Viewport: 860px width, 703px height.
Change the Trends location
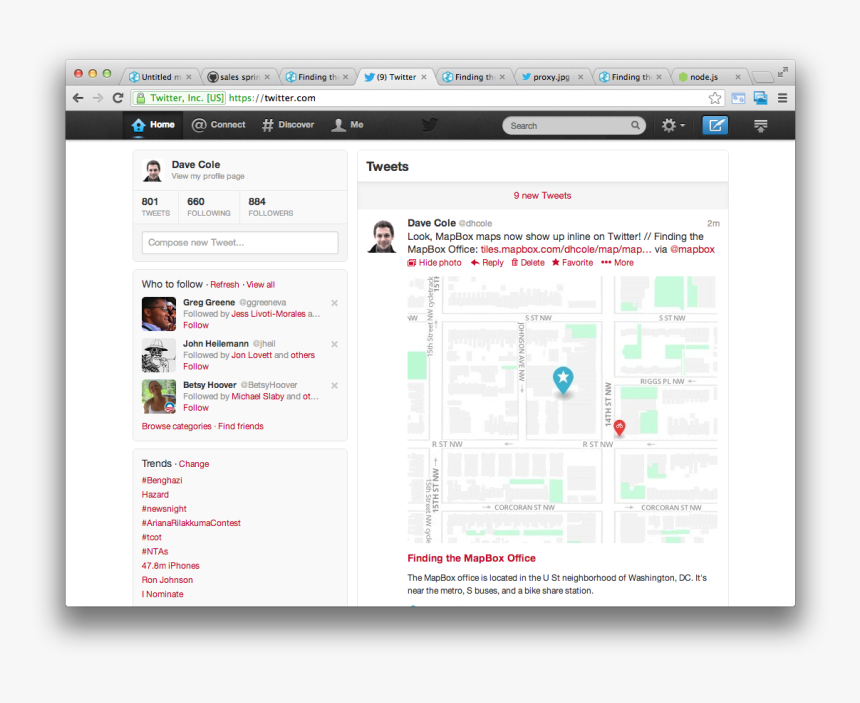coord(194,464)
